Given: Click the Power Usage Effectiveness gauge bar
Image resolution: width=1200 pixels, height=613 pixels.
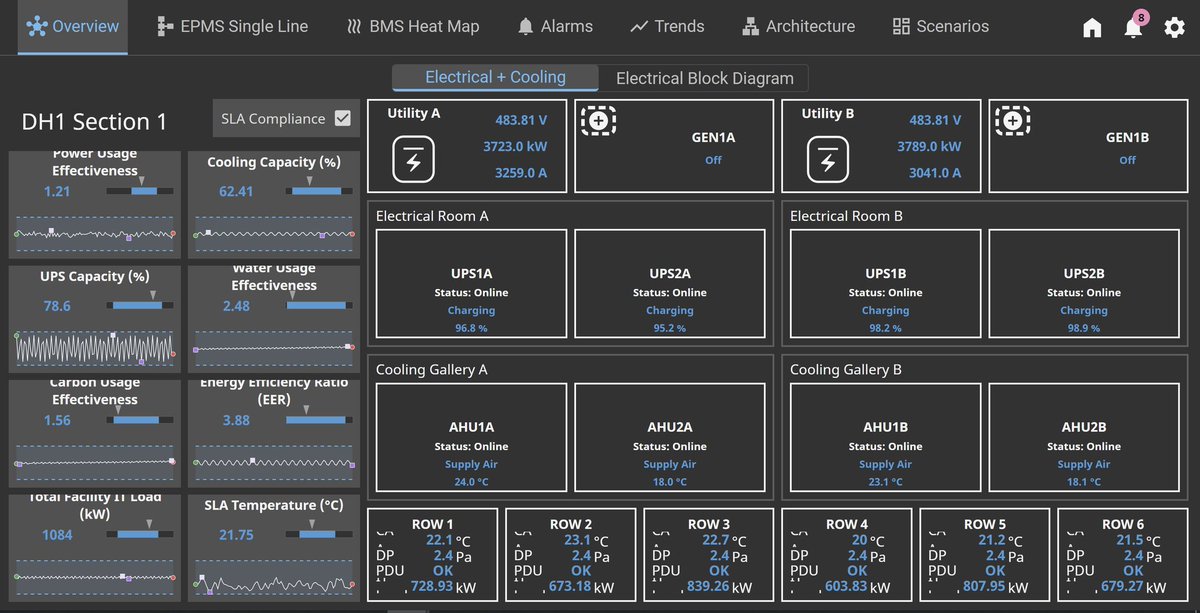Looking at the screenshot, I should (x=142, y=191).
